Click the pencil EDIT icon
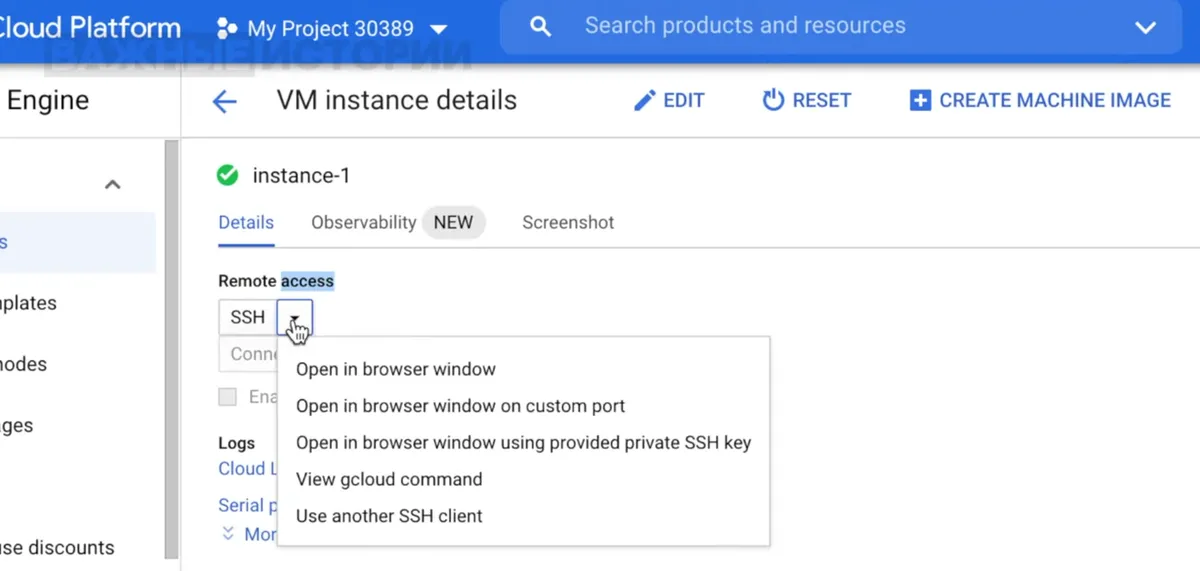 click(x=645, y=100)
